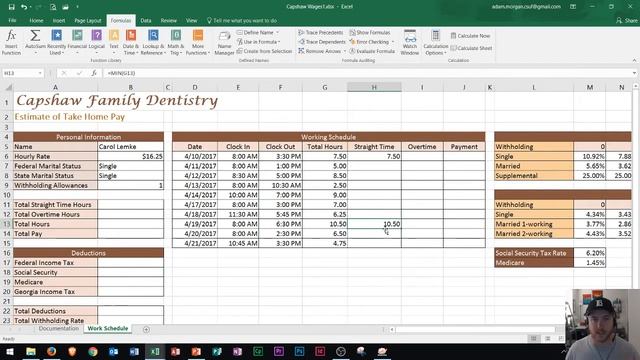The width and height of the screenshot is (640, 360).
Task: Switch to the Page Layout tab
Action: click(x=88, y=20)
